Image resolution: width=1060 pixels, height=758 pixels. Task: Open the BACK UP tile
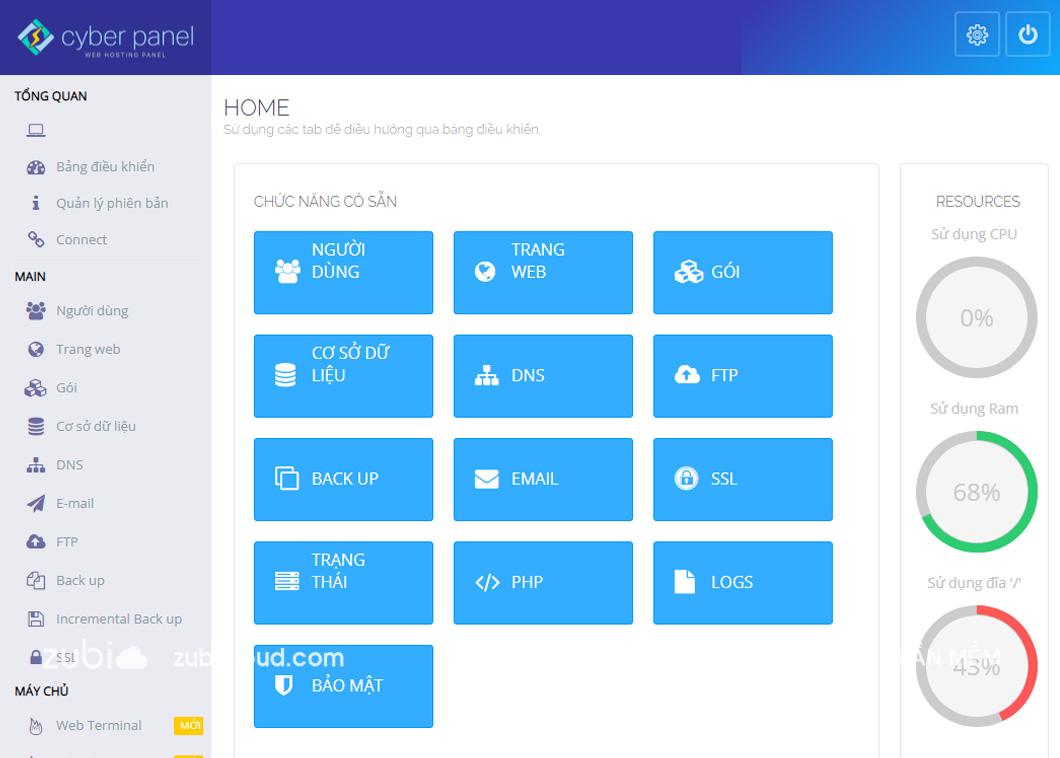pyautogui.click(x=343, y=479)
